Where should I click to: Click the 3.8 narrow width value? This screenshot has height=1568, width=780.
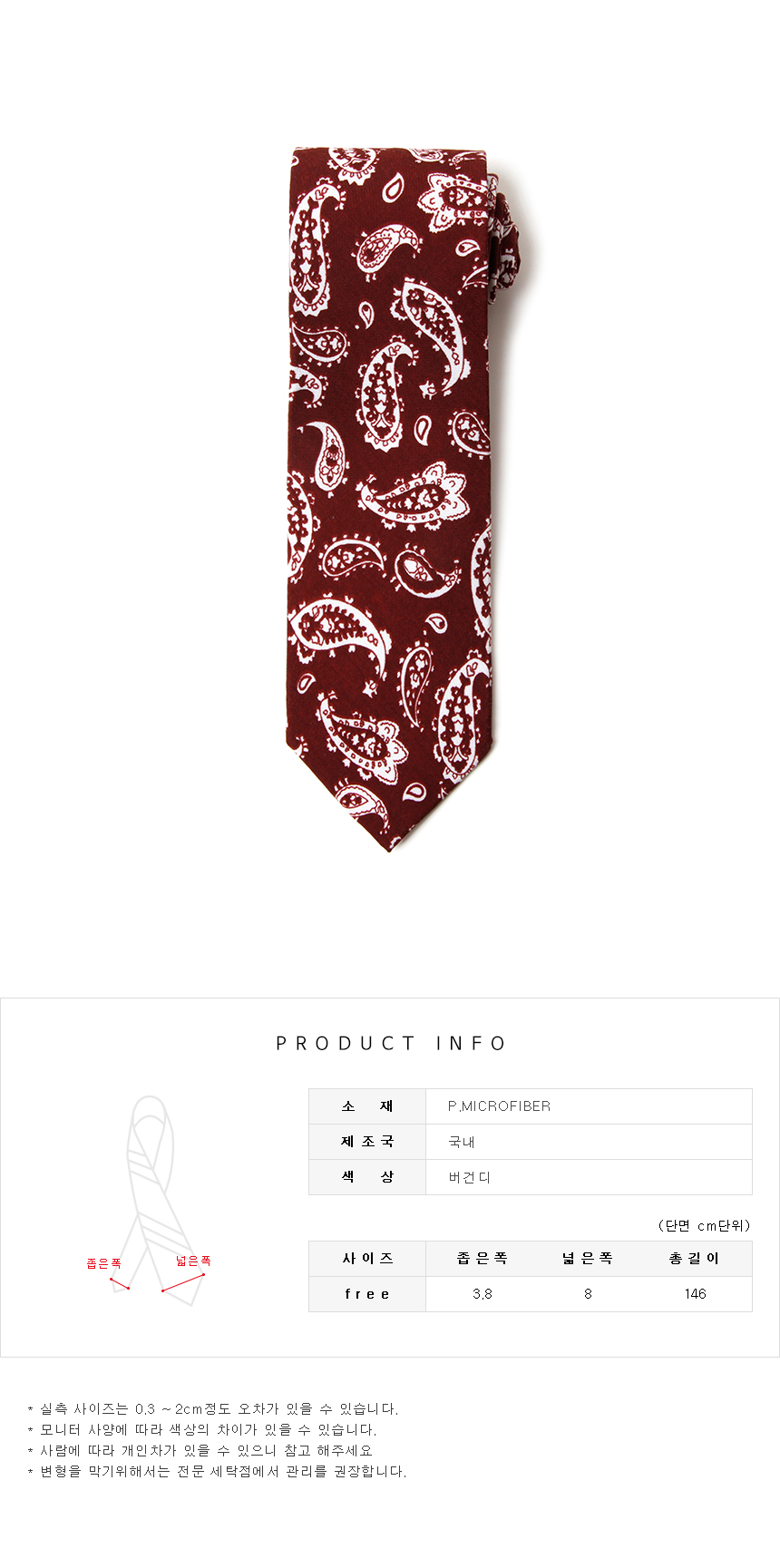coord(483,1294)
